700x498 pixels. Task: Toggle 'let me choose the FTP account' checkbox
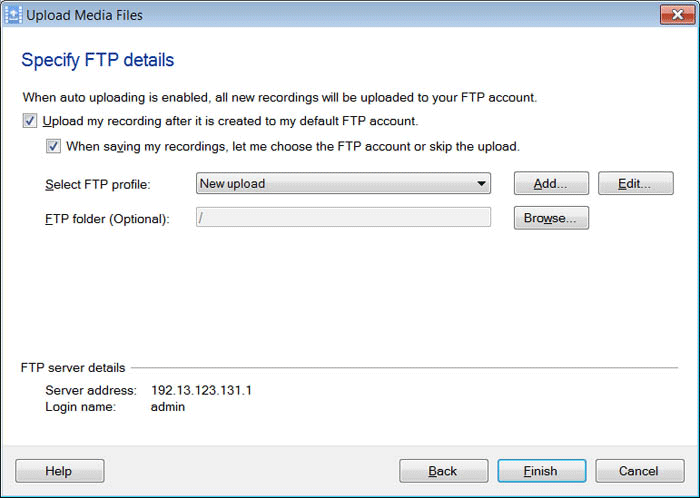53,146
